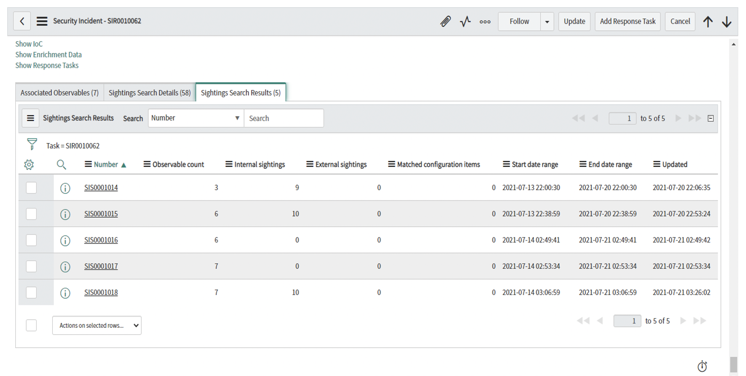
Task: Click the 2021-07-13 22:38:59 start date cell
Action: (x=531, y=214)
